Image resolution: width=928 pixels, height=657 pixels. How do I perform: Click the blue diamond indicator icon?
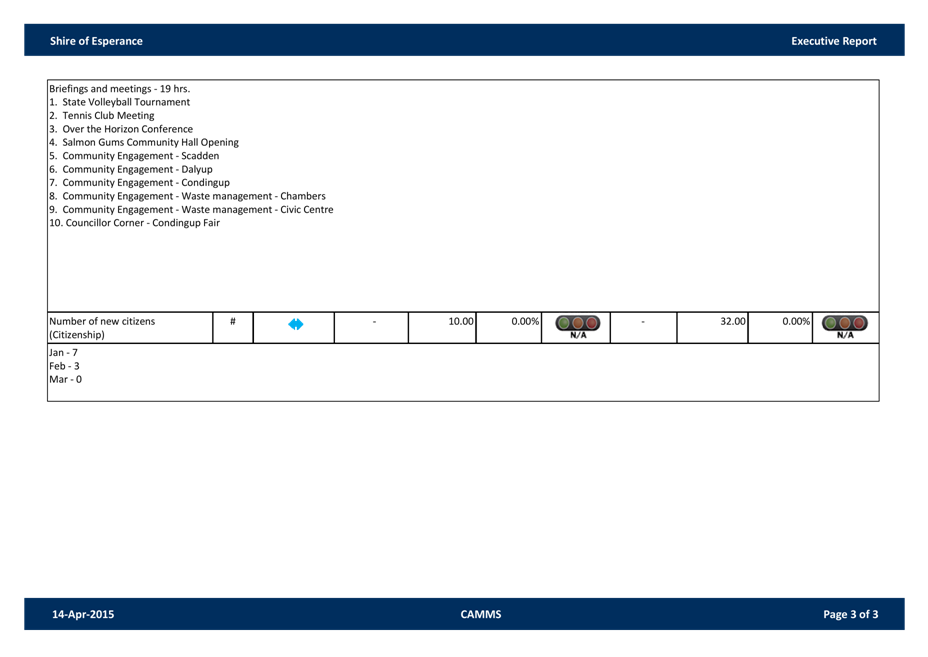coord(295,325)
